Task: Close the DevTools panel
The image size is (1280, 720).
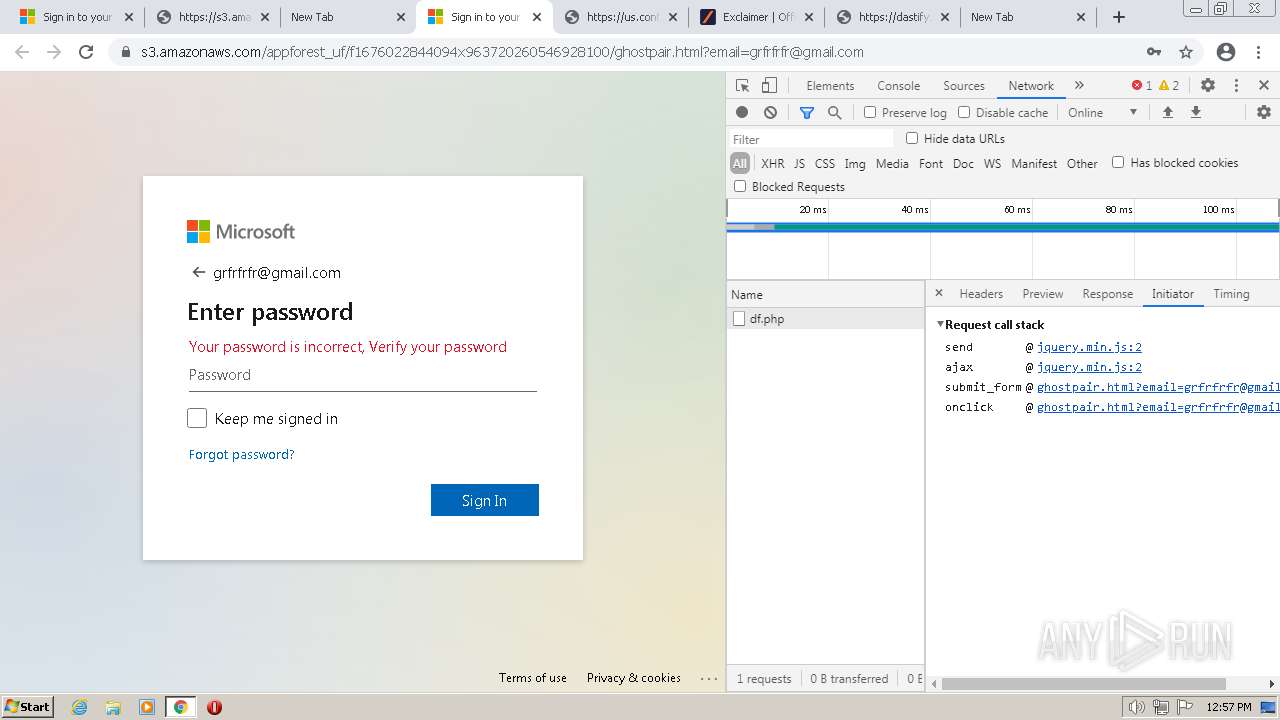Action: point(1264,85)
